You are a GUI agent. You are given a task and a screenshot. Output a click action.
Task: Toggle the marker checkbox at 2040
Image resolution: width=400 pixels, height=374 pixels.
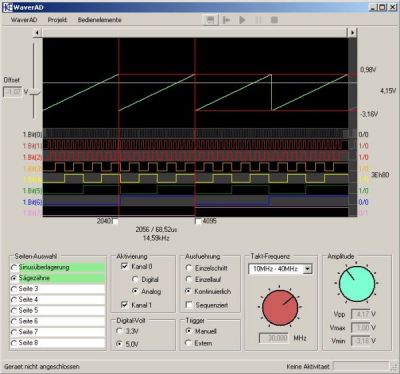point(115,221)
